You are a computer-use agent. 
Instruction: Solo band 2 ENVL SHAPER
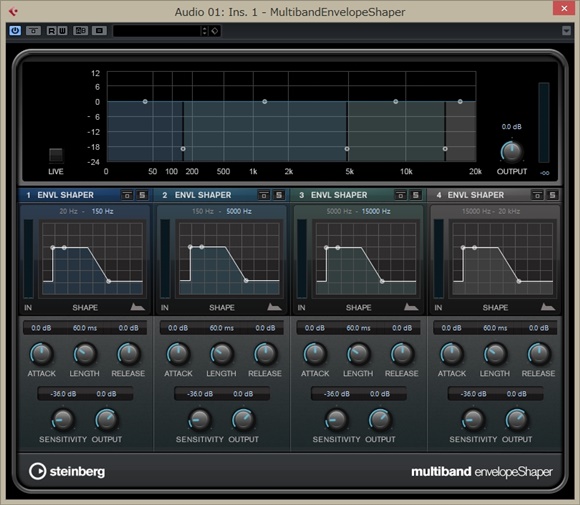[279, 195]
